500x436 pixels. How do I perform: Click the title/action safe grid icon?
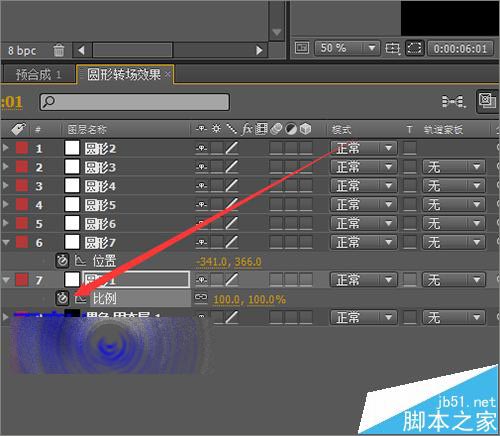point(392,48)
